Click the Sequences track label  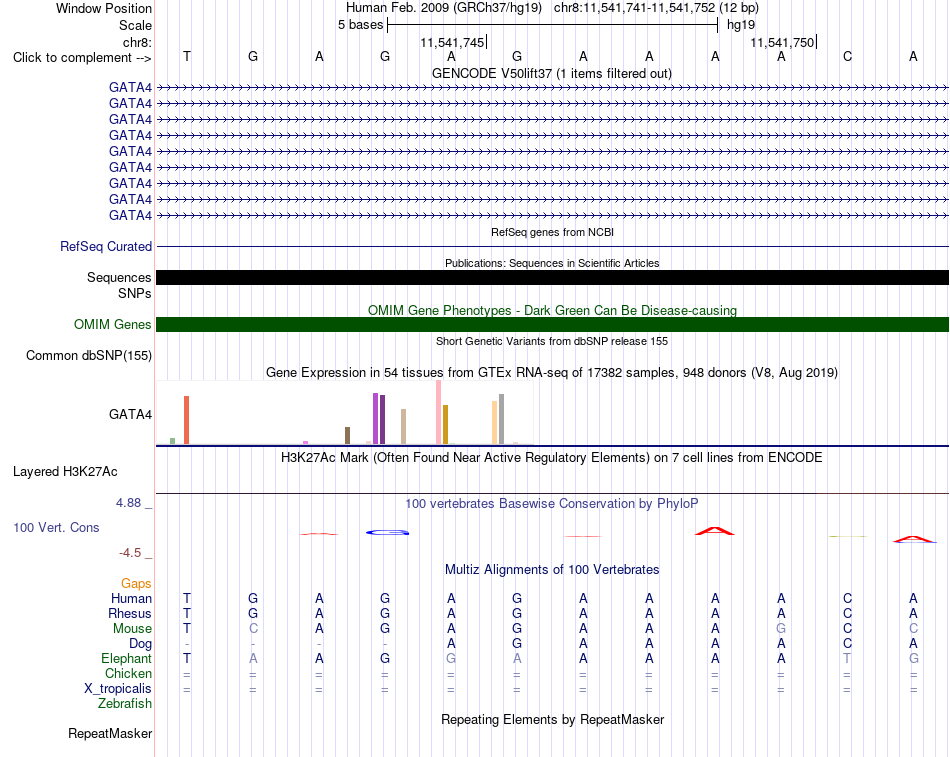pos(119,278)
